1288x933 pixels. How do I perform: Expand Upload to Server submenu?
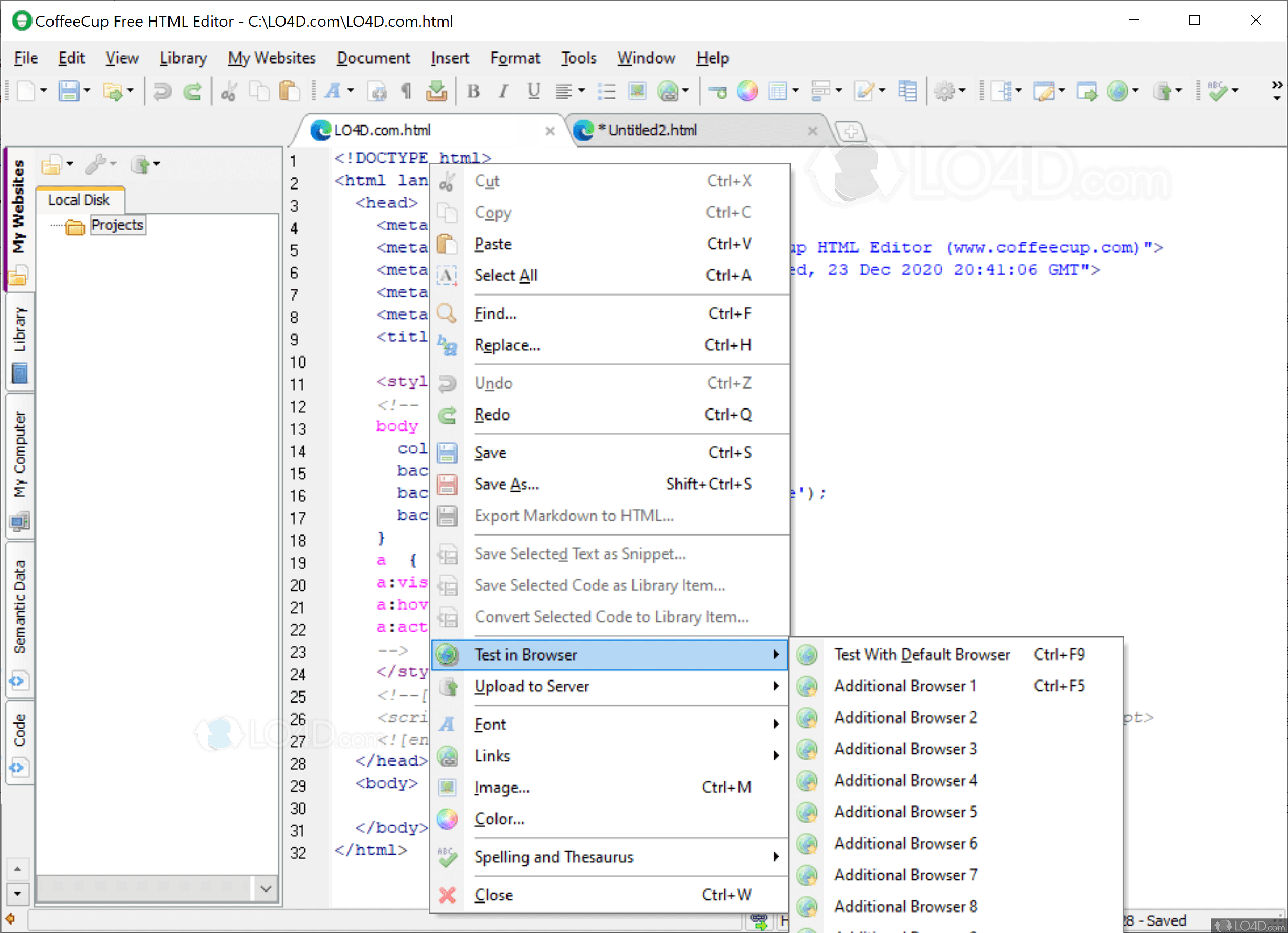[610, 686]
